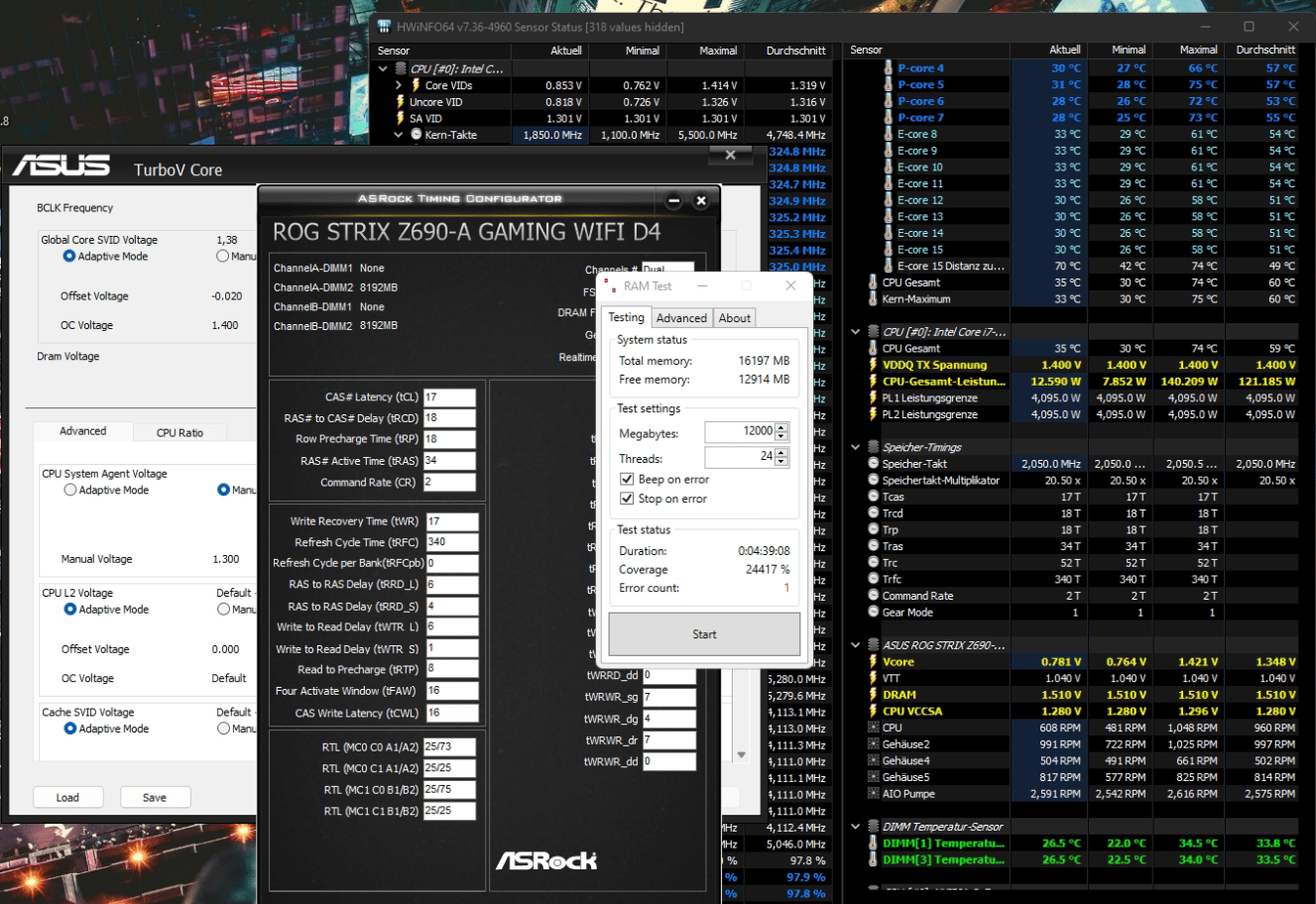This screenshot has width=1316, height=904.
Task: Click the clock icon beside Tcas
Action: click(x=873, y=497)
